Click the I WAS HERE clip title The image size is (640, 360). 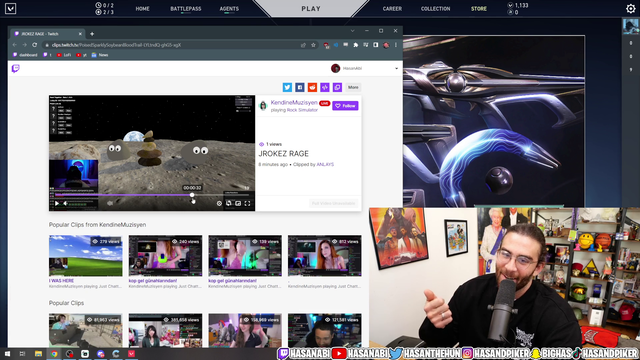(62, 281)
